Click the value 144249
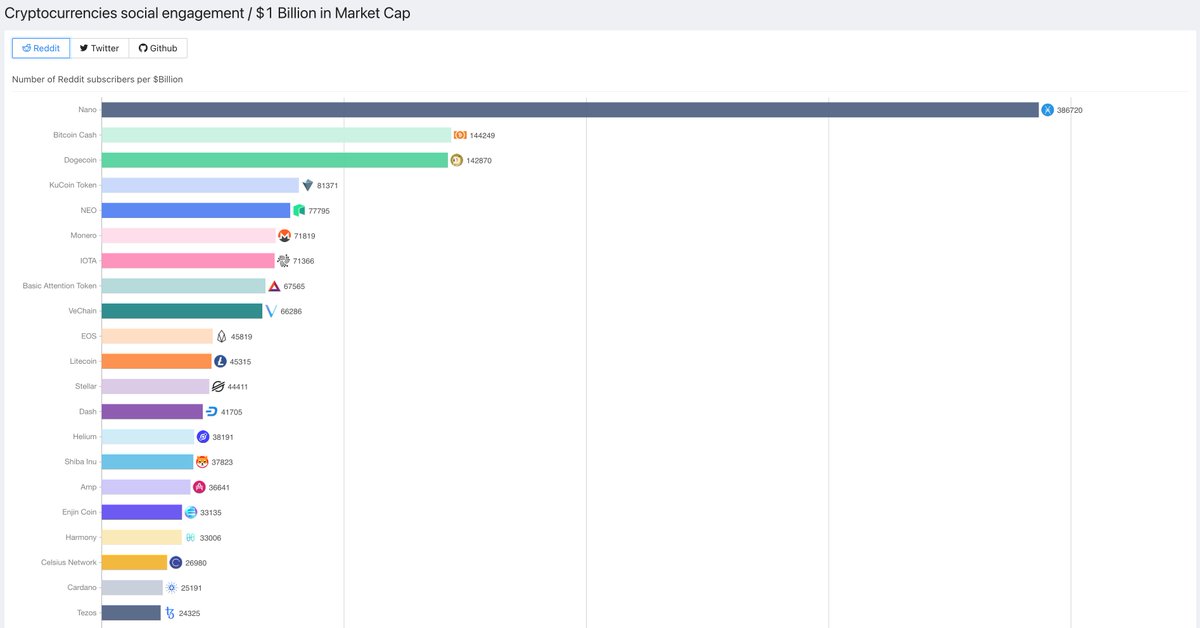The height and width of the screenshot is (628, 1200). [483, 135]
